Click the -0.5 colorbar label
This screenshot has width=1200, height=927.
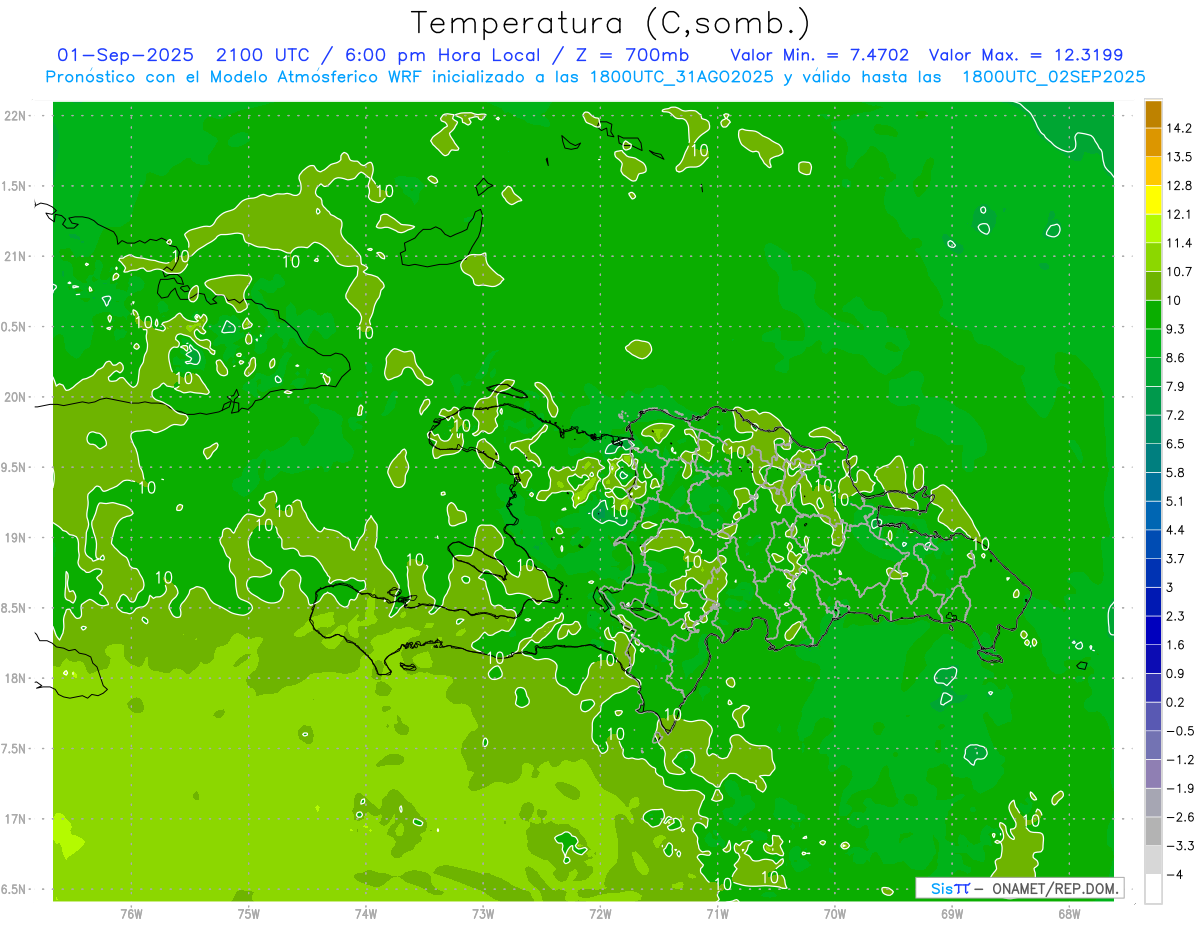[1179, 731]
